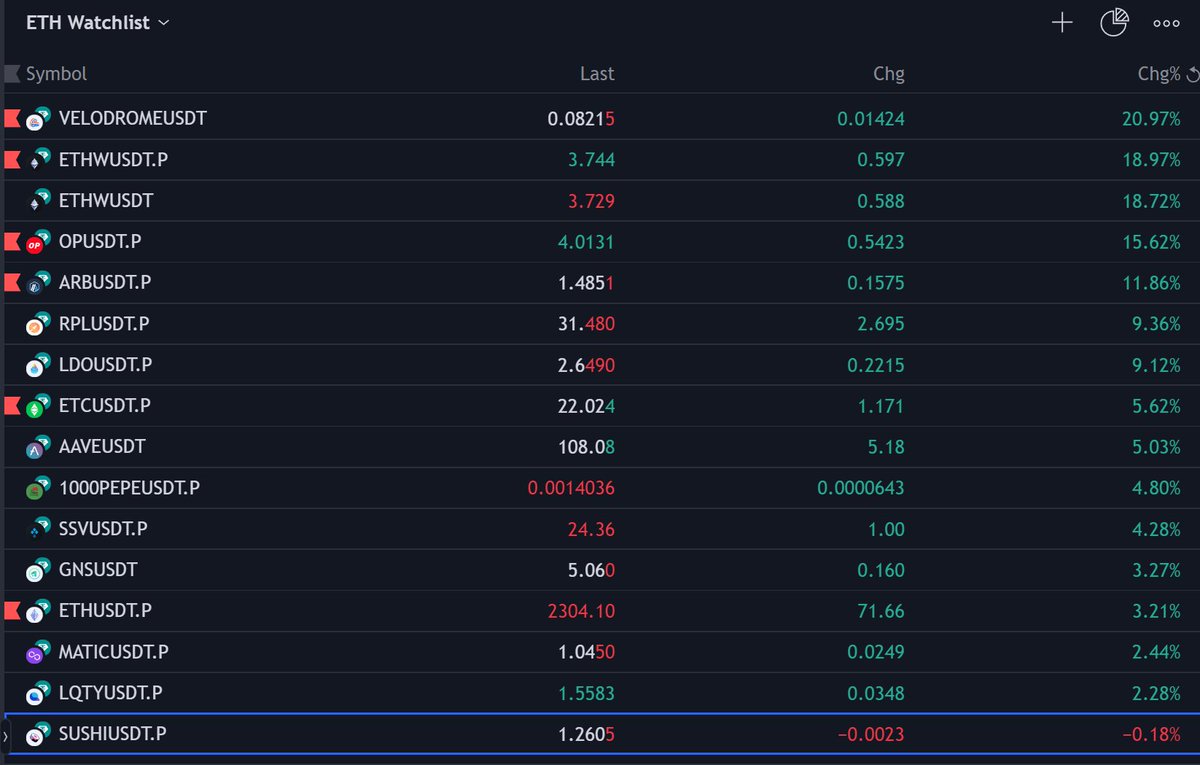Click the 1000PEPEUSDT.P coin logo
1200x765 pixels.
coord(38,488)
